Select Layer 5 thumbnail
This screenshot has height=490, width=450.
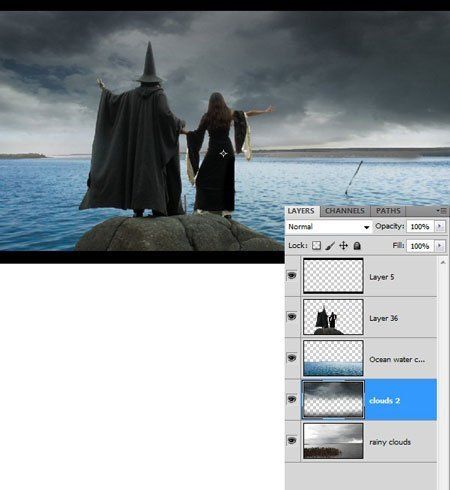tap(333, 276)
